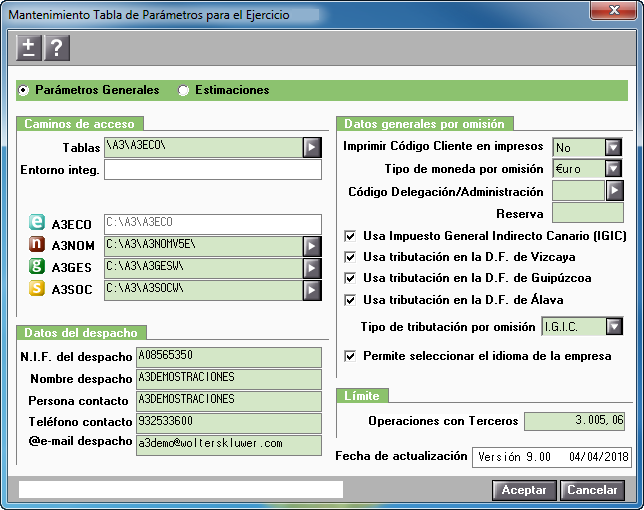Screen dimensions: 644x510
Task: Toggle Permite seleccionar el idioma checkbox
Action: pyautogui.click(x=350, y=356)
